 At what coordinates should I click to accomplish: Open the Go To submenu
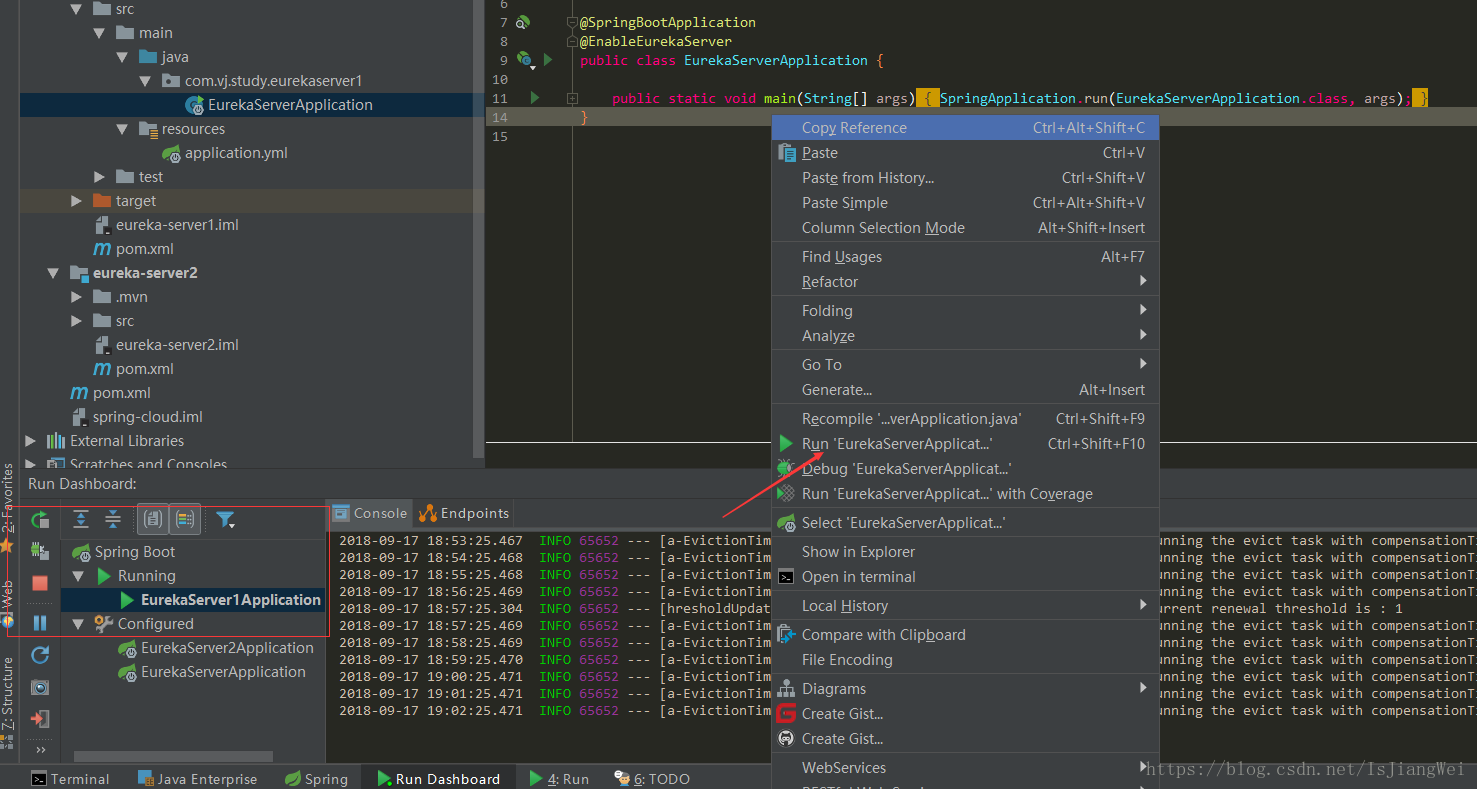click(966, 365)
